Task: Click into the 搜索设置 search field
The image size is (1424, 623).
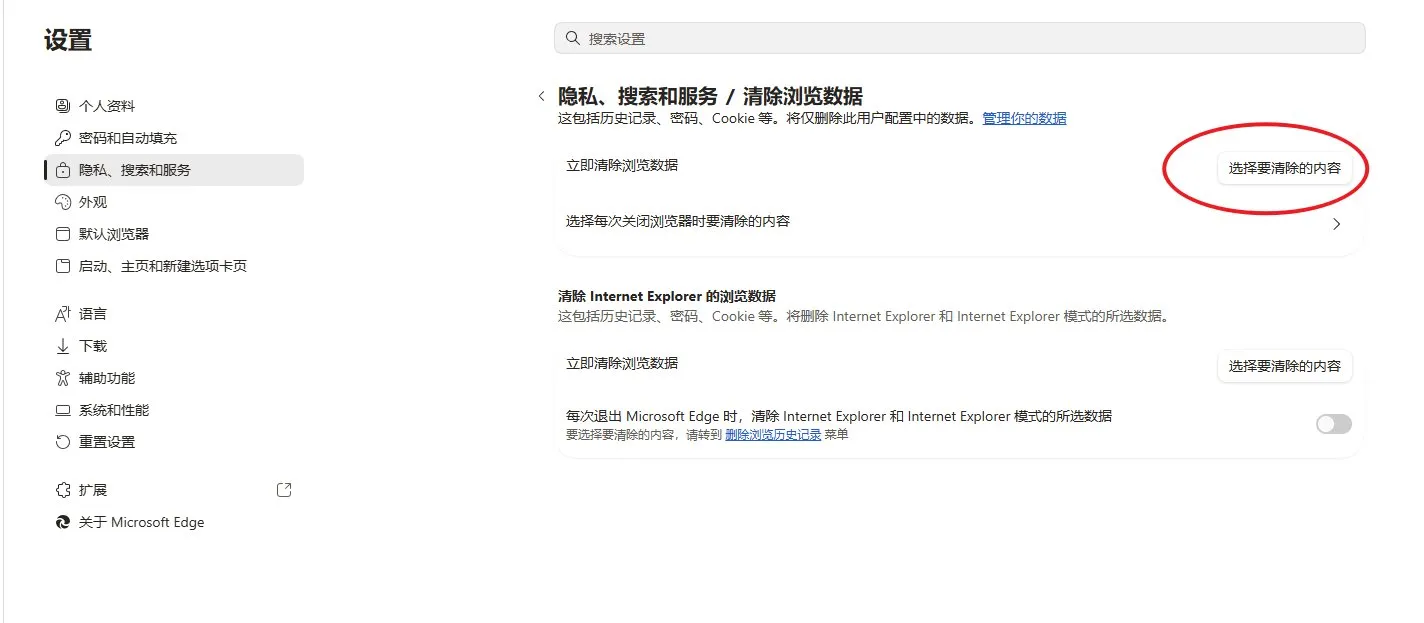Action: [959, 38]
